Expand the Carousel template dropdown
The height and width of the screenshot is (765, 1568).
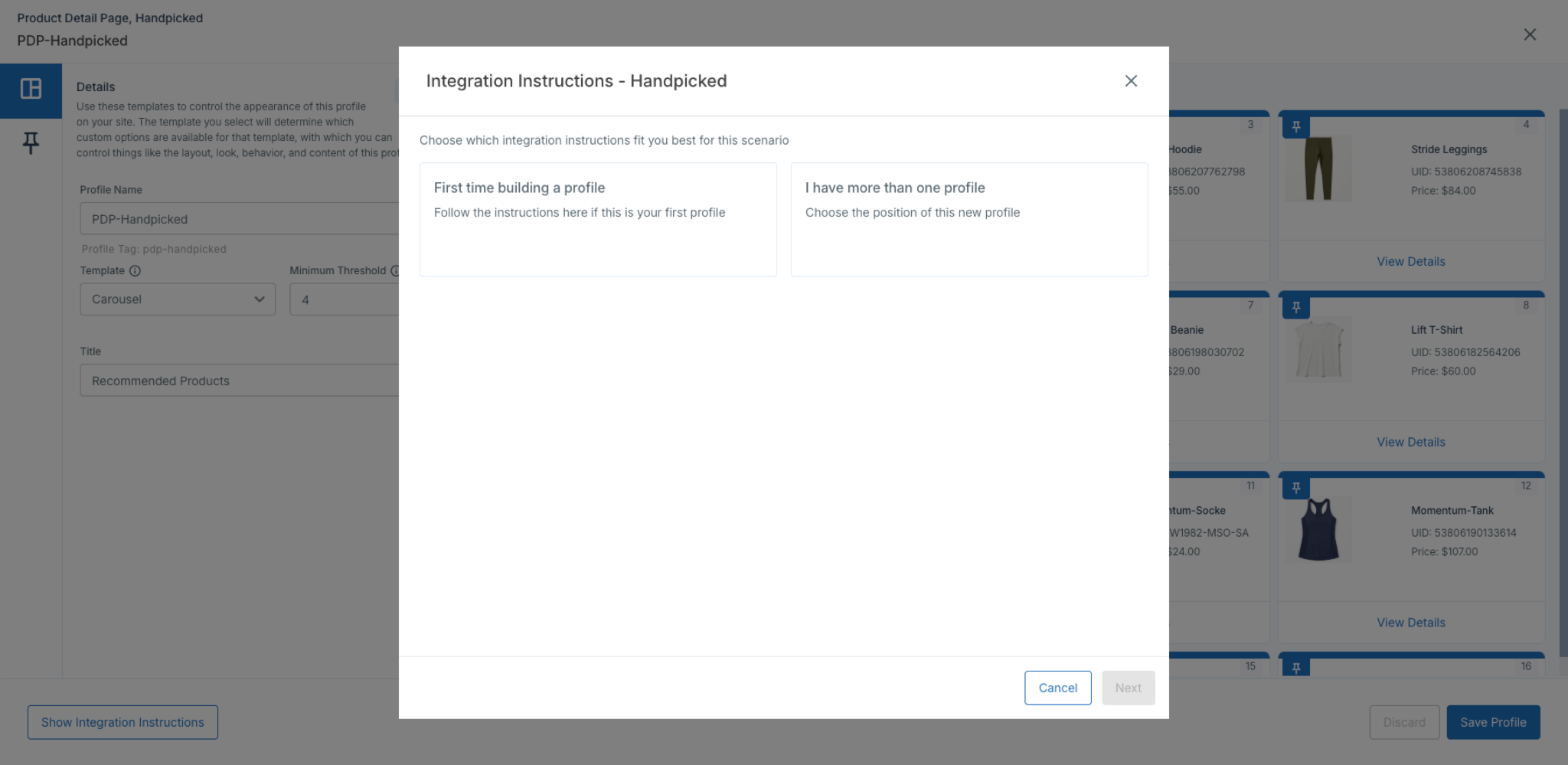178,299
